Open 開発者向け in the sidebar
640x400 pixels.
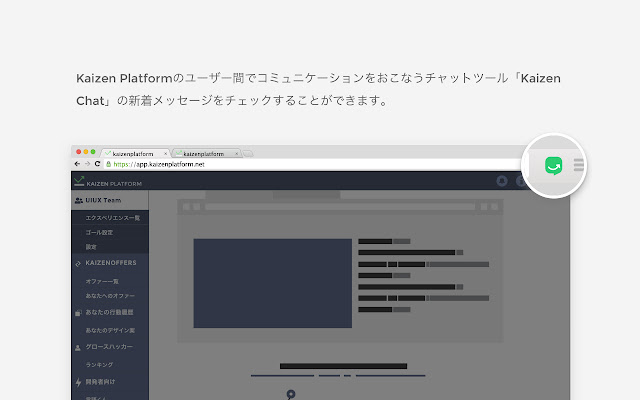click(100, 382)
